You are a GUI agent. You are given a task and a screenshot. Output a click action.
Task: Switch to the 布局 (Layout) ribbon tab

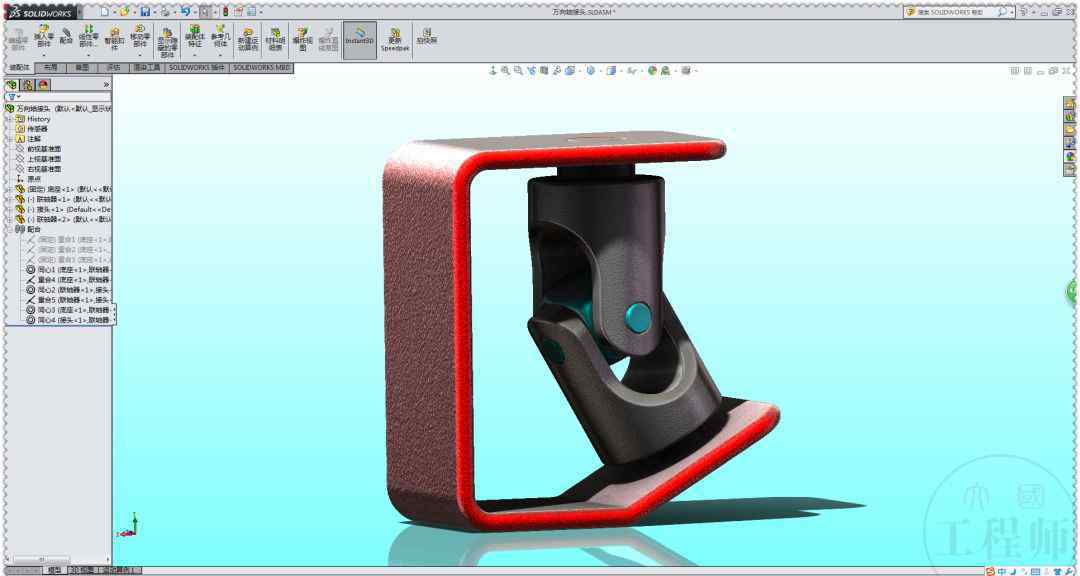[50, 68]
